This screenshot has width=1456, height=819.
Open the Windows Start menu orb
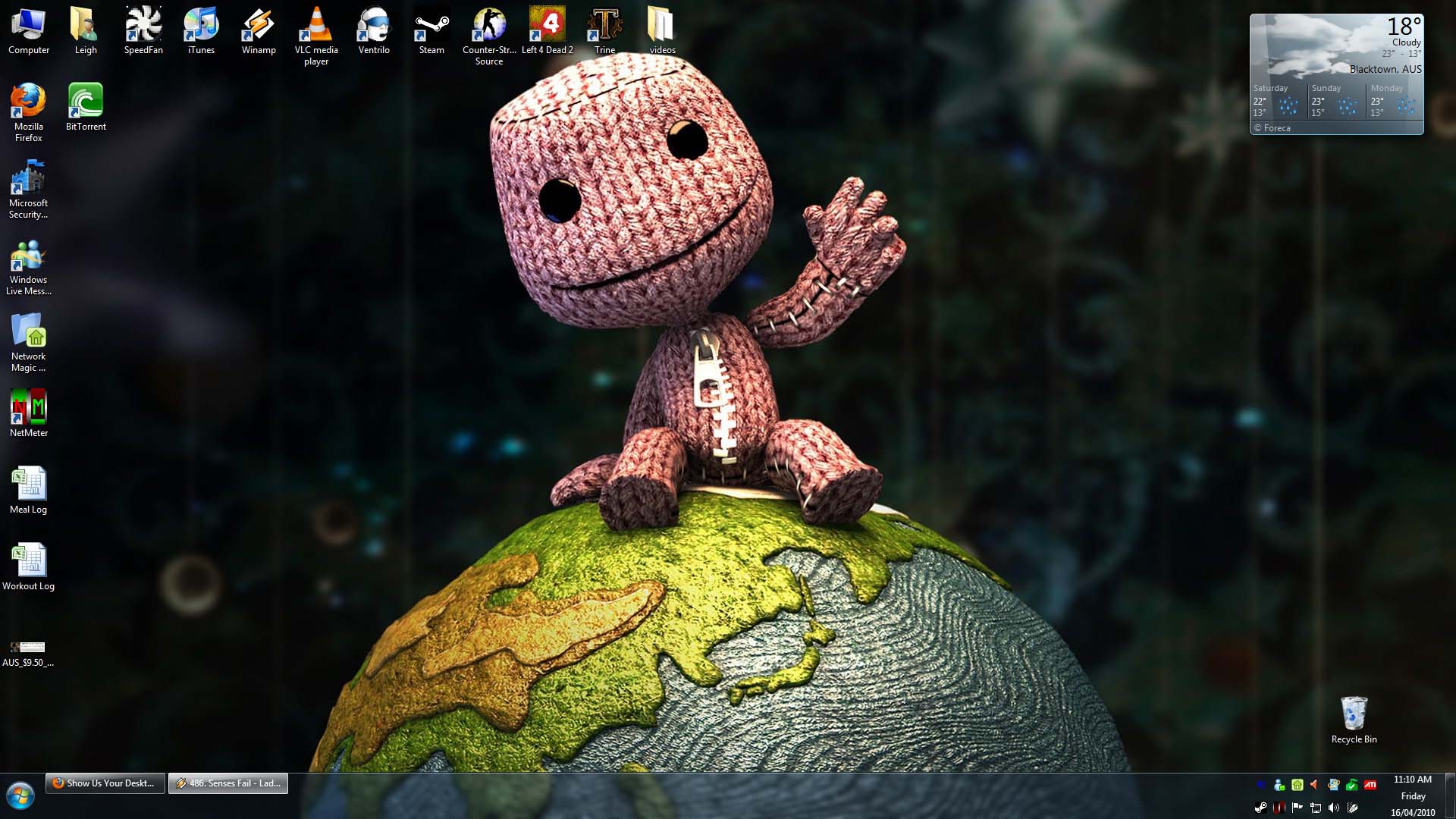tap(20, 796)
